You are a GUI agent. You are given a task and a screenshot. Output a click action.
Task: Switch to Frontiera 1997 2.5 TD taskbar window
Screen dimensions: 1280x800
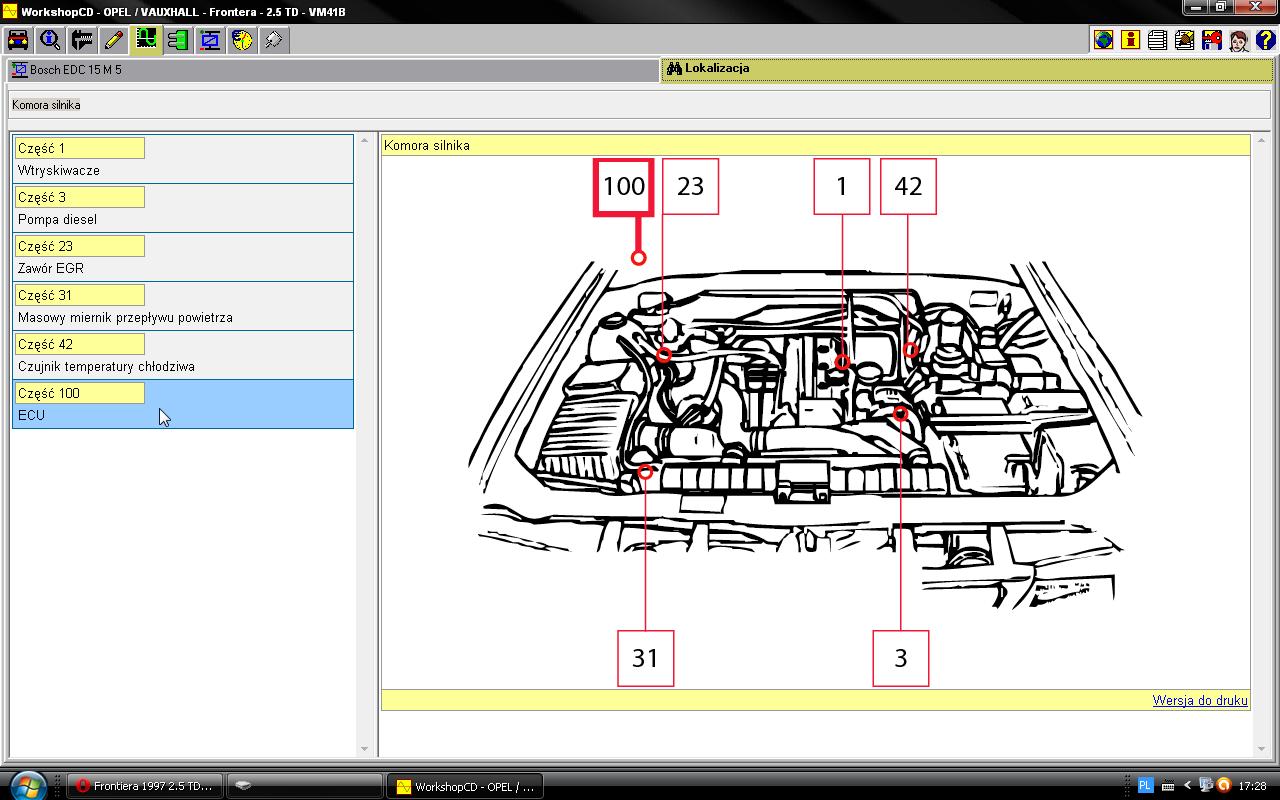145,786
